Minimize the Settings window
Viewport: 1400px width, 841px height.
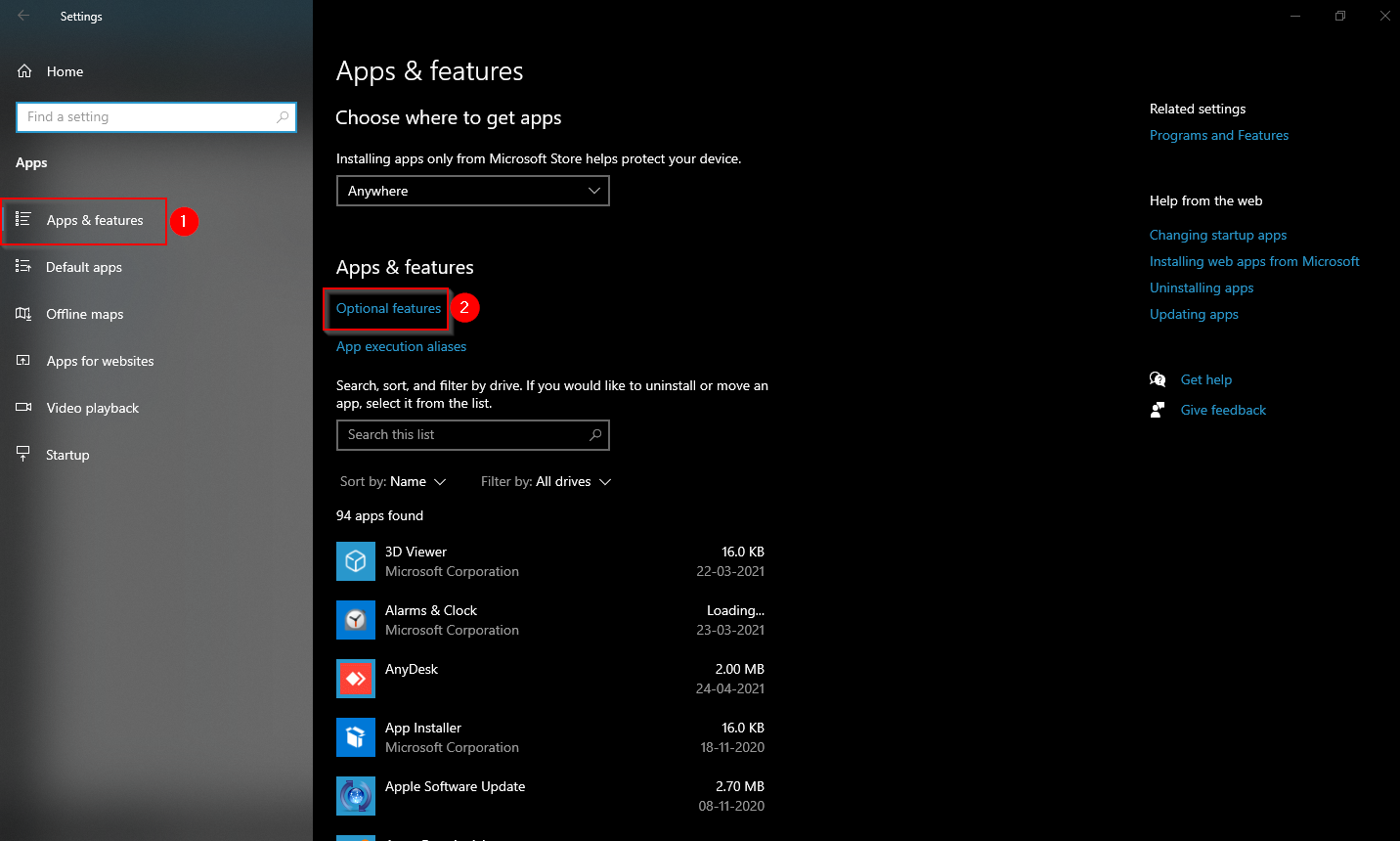point(1295,16)
